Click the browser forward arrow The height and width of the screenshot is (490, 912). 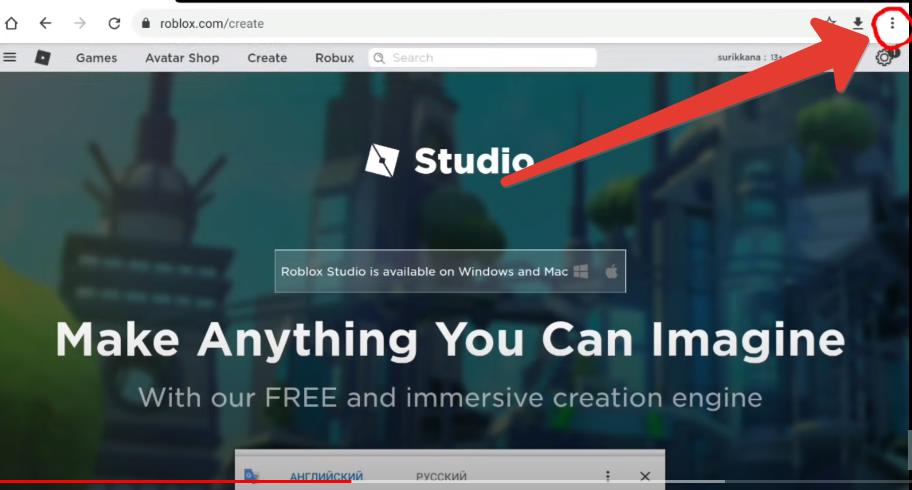point(80,23)
